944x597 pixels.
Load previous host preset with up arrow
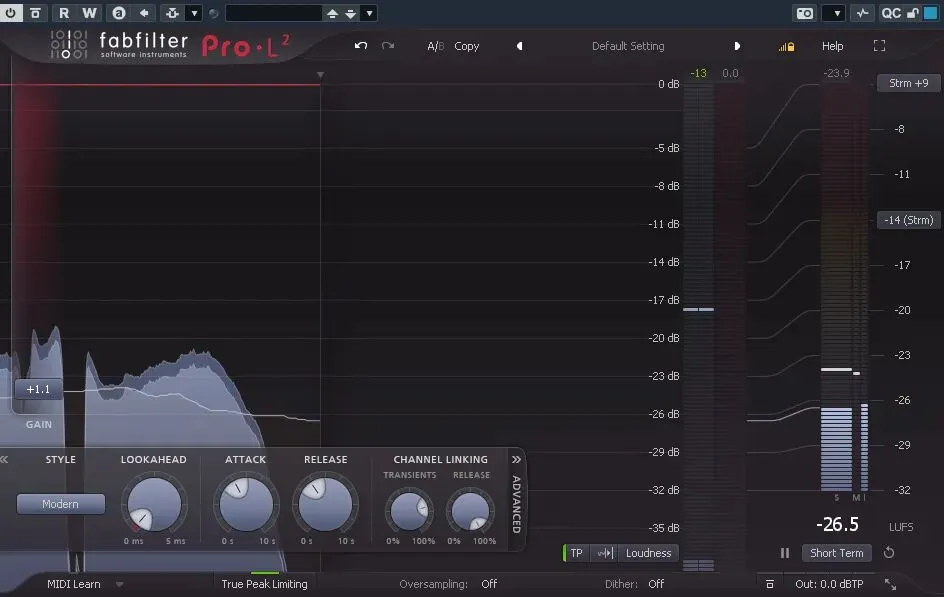[x=332, y=13]
